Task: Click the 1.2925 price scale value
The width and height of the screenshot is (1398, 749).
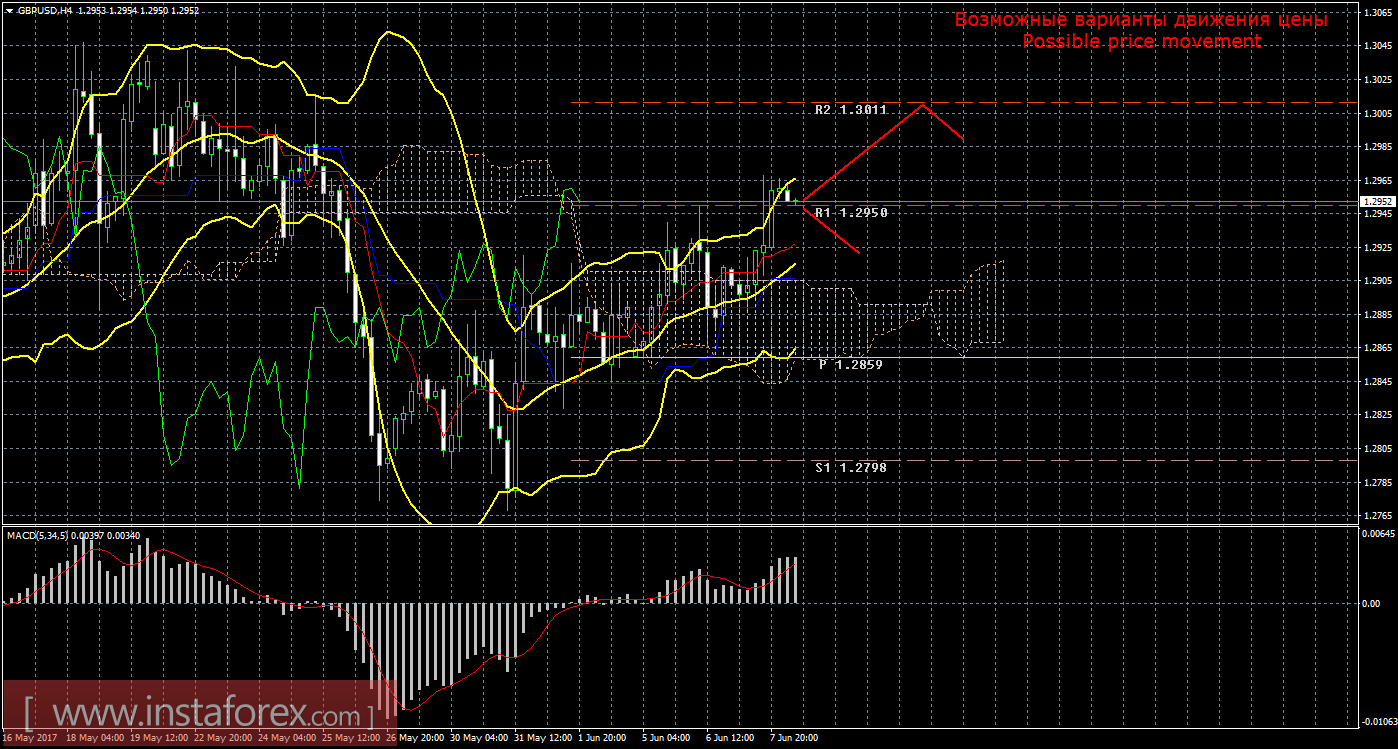Action: [x=1378, y=248]
